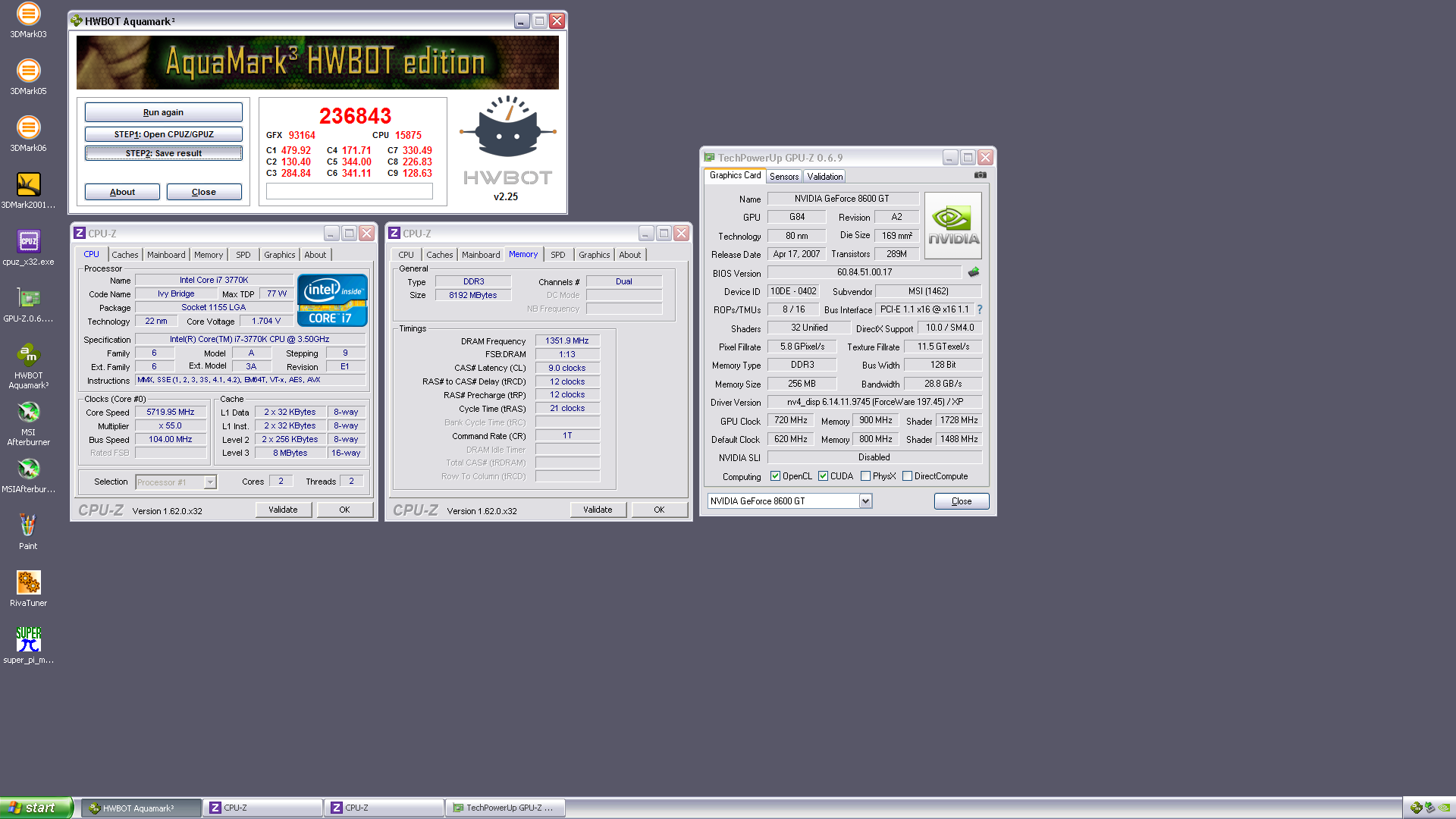This screenshot has width=1456, height=819.
Task: Open the 3DMark05 desktop icon
Action: [28, 77]
